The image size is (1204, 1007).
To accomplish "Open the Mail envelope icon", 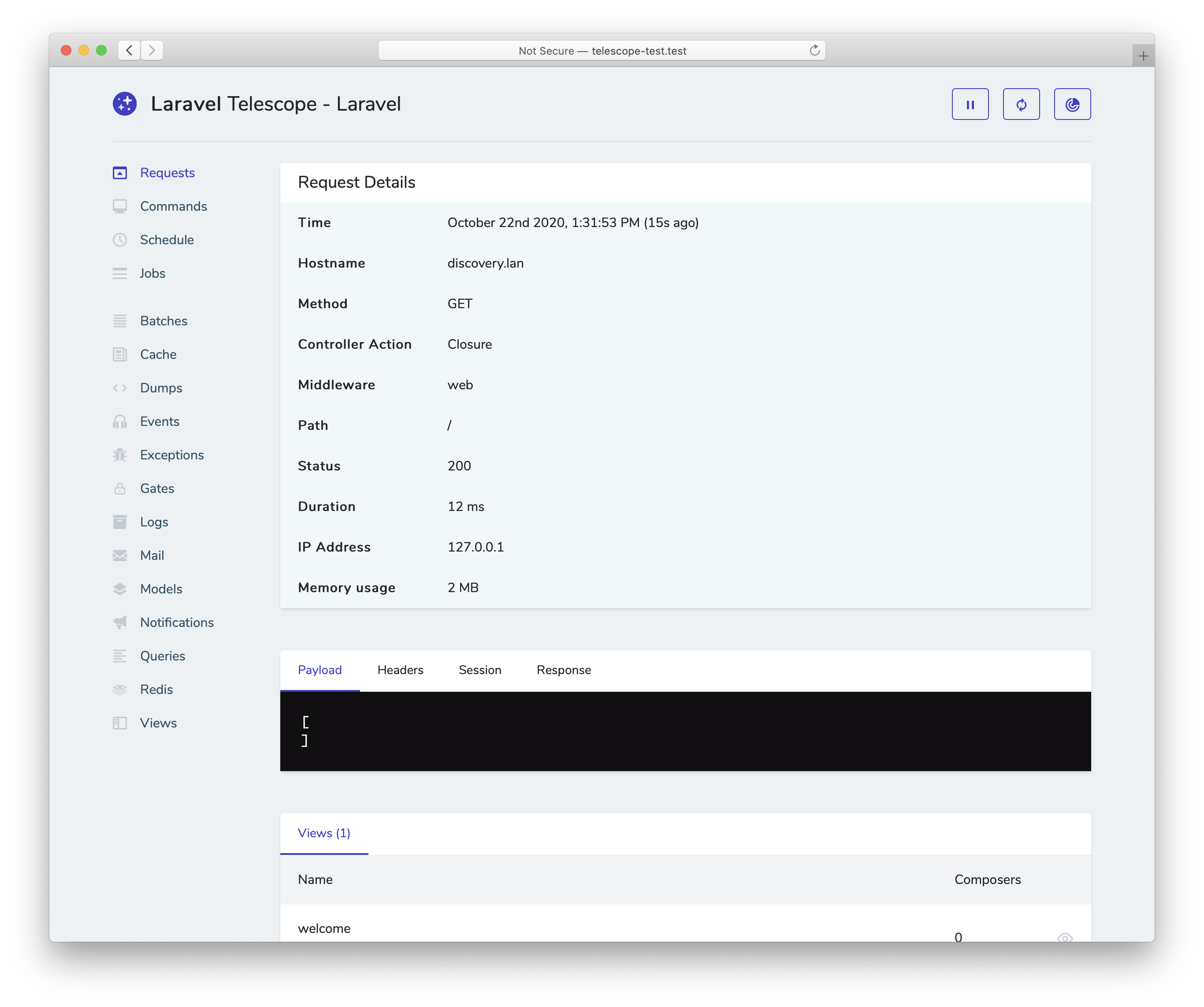I will [x=120, y=556].
